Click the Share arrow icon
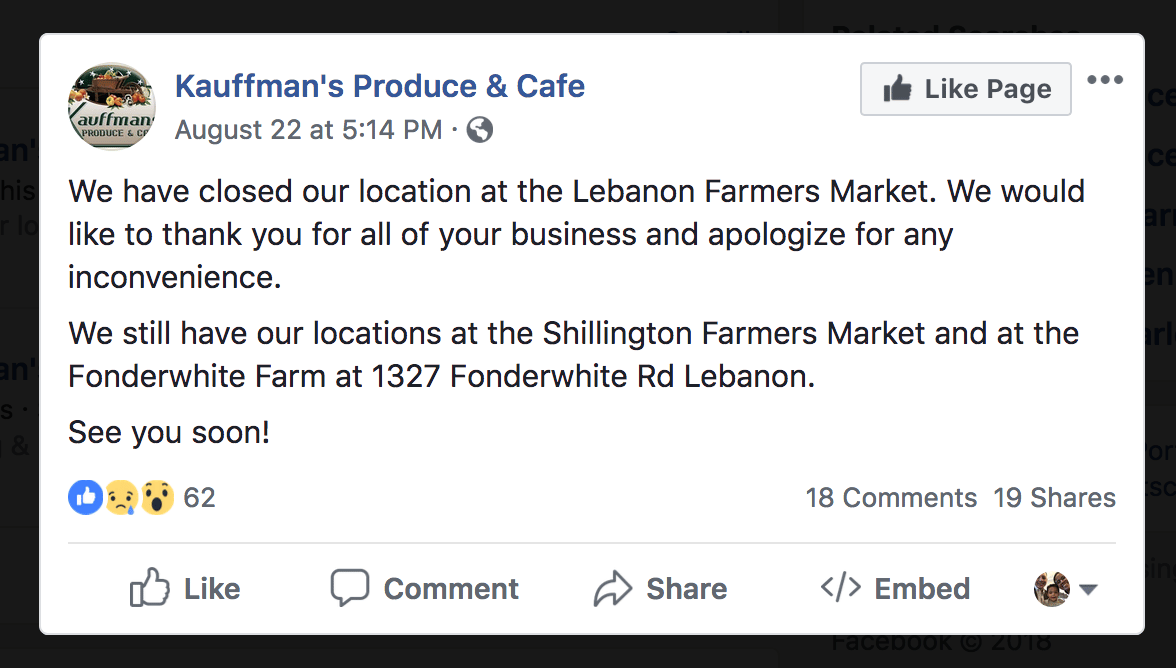Image resolution: width=1176 pixels, height=668 pixels. tap(614, 588)
